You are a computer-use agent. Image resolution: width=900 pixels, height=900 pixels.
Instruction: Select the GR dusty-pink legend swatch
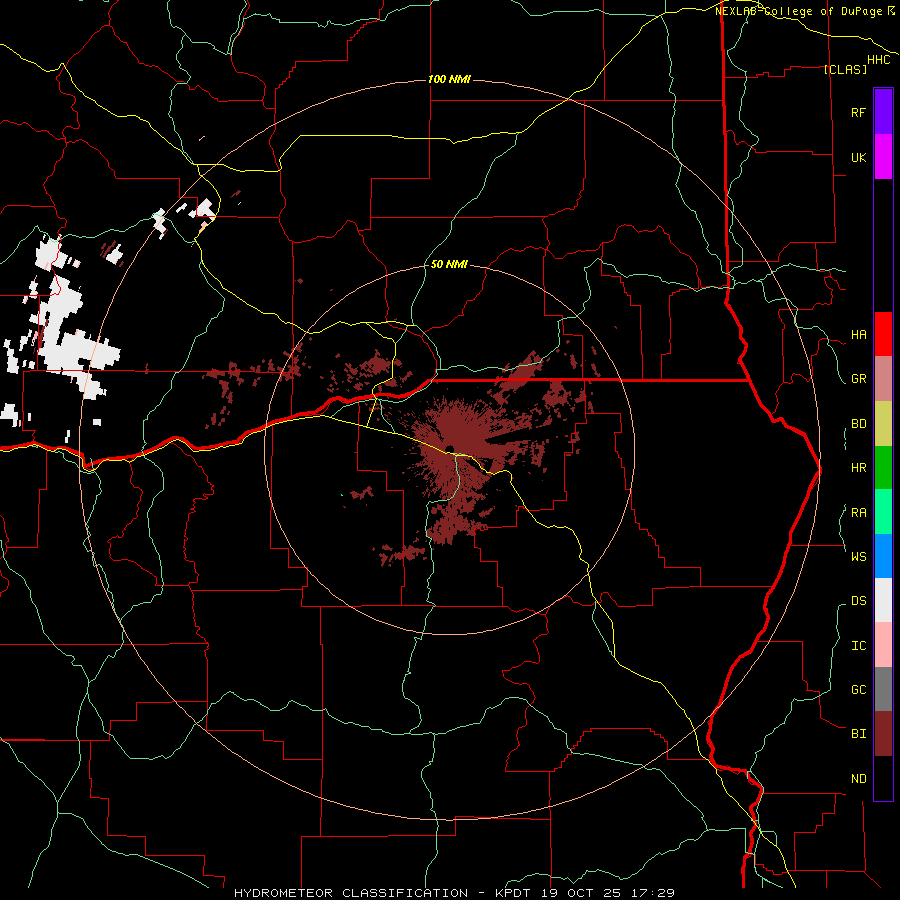coord(883,379)
